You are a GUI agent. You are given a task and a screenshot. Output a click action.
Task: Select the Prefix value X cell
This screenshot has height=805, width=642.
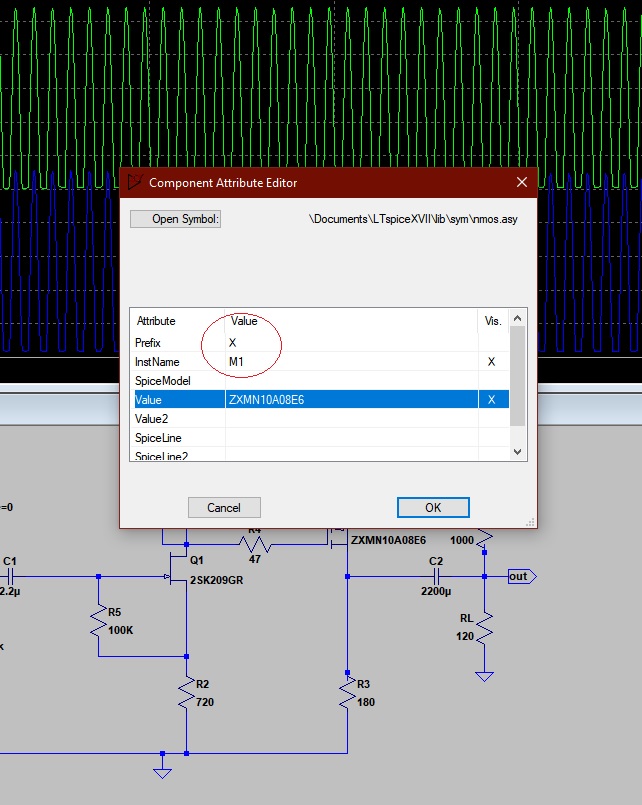pyautogui.click(x=352, y=342)
